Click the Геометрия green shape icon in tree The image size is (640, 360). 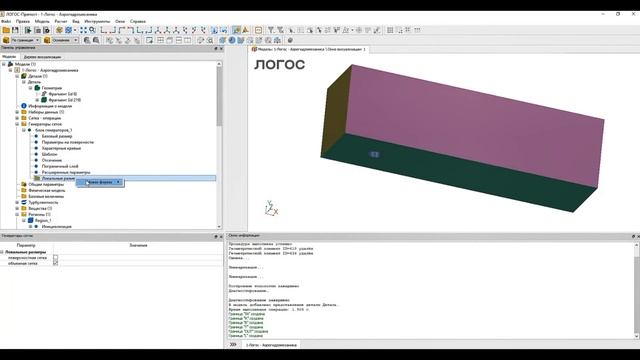[37, 88]
